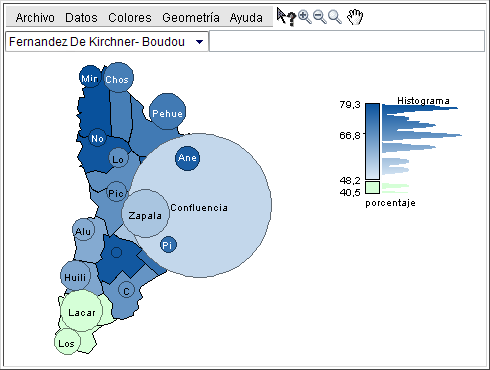The width and height of the screenshot is (490, 370).
Task: Expand the Fernandez De Kirchner- Boudou dropdown arrow
Action: pyautogui.click(x=199, y=42)
